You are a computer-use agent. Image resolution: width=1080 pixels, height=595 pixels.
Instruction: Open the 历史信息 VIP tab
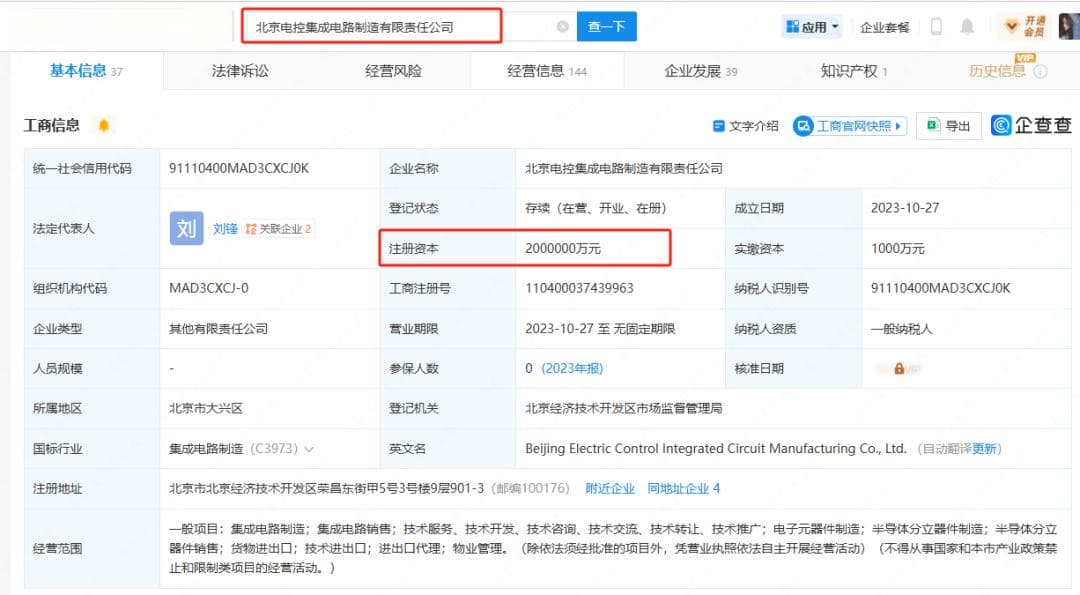[997, 71]
